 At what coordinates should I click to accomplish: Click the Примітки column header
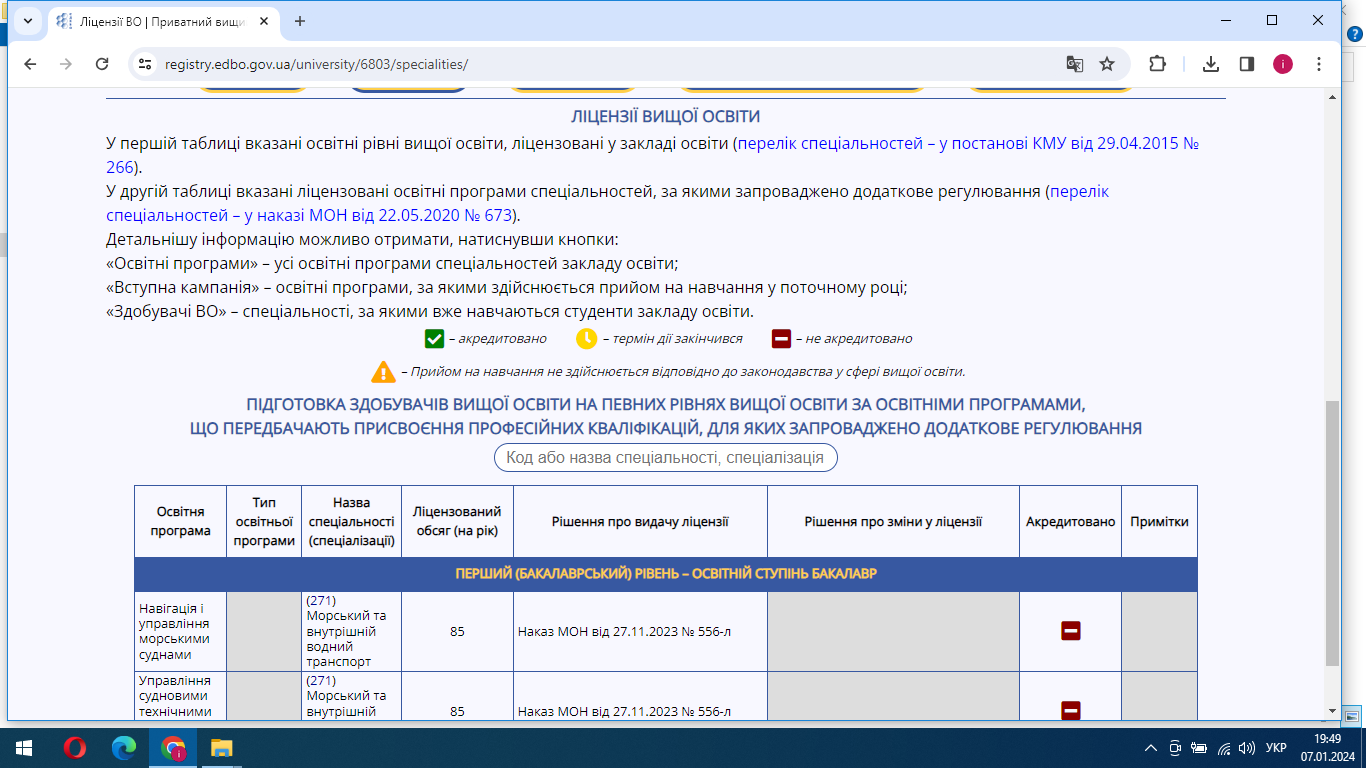tap(1159, 522)
